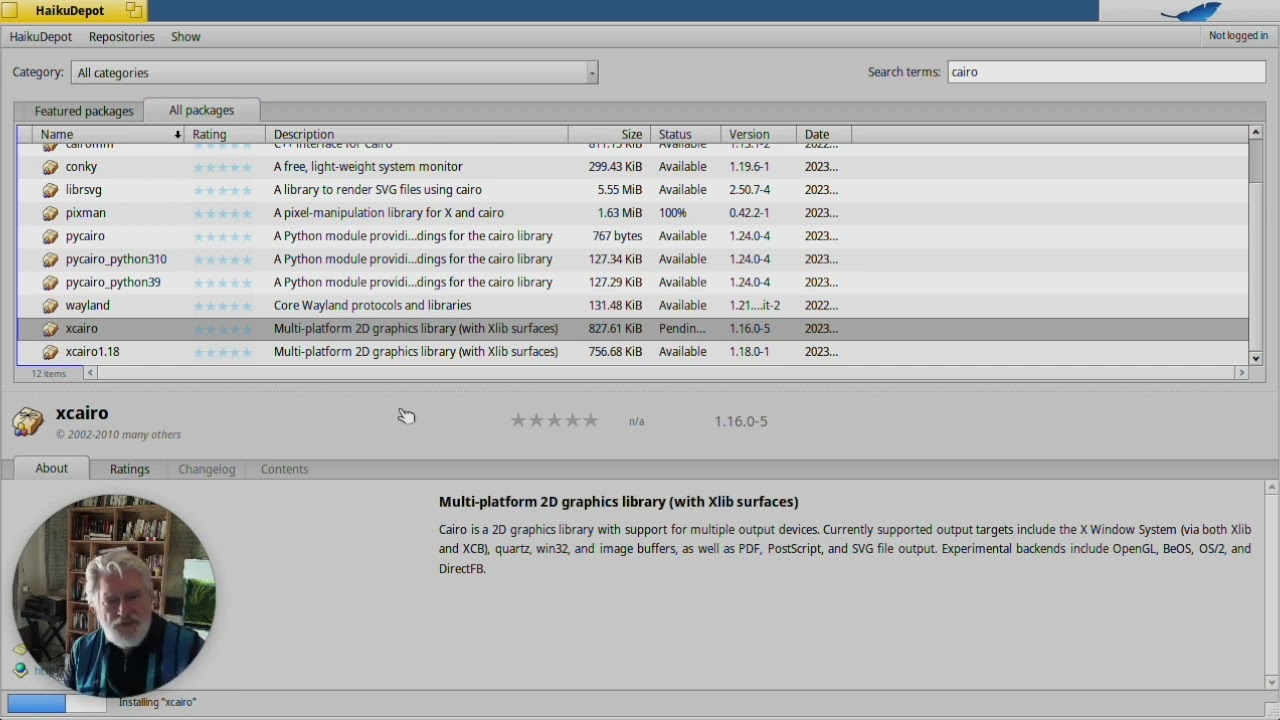Sort packages by Version column header
The height and width of the screenshot is (720, 1280).
click(x=758, y=134)
